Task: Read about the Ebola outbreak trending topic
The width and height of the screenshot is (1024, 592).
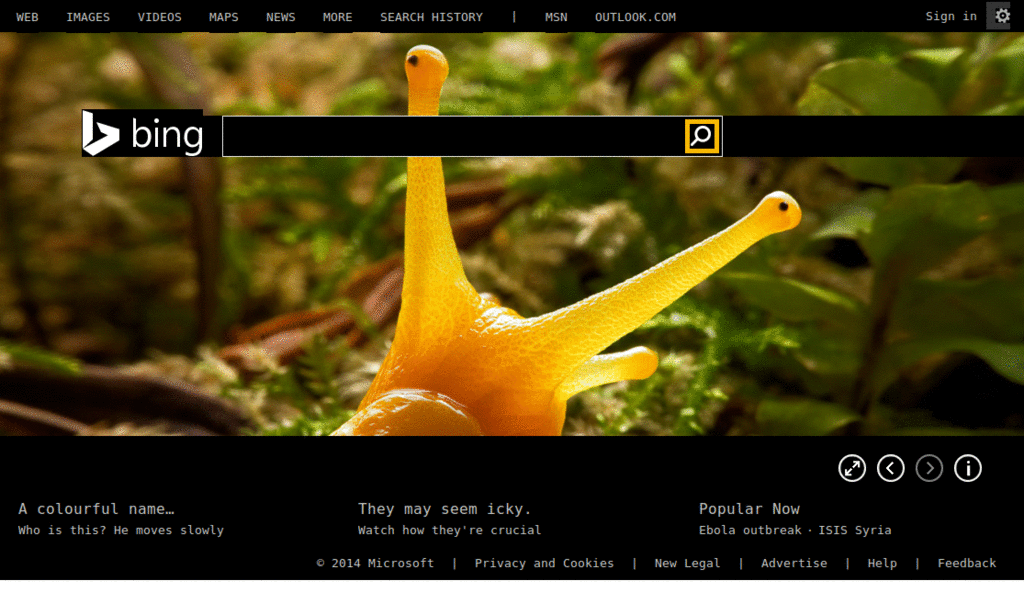Action: coord(750,530)
